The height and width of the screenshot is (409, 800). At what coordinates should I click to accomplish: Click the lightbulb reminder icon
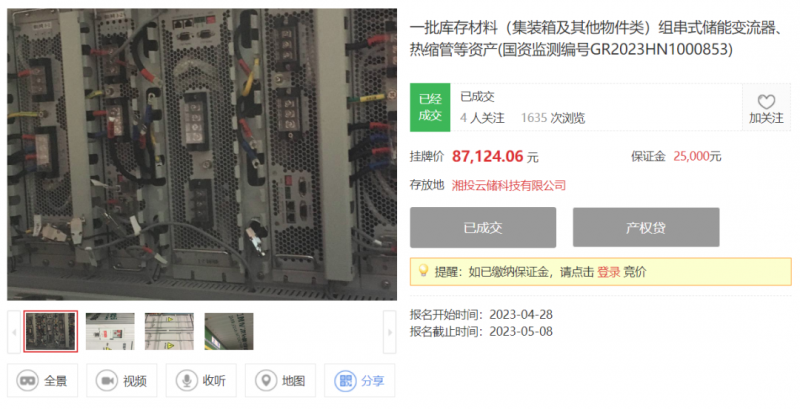click(423, 270)
